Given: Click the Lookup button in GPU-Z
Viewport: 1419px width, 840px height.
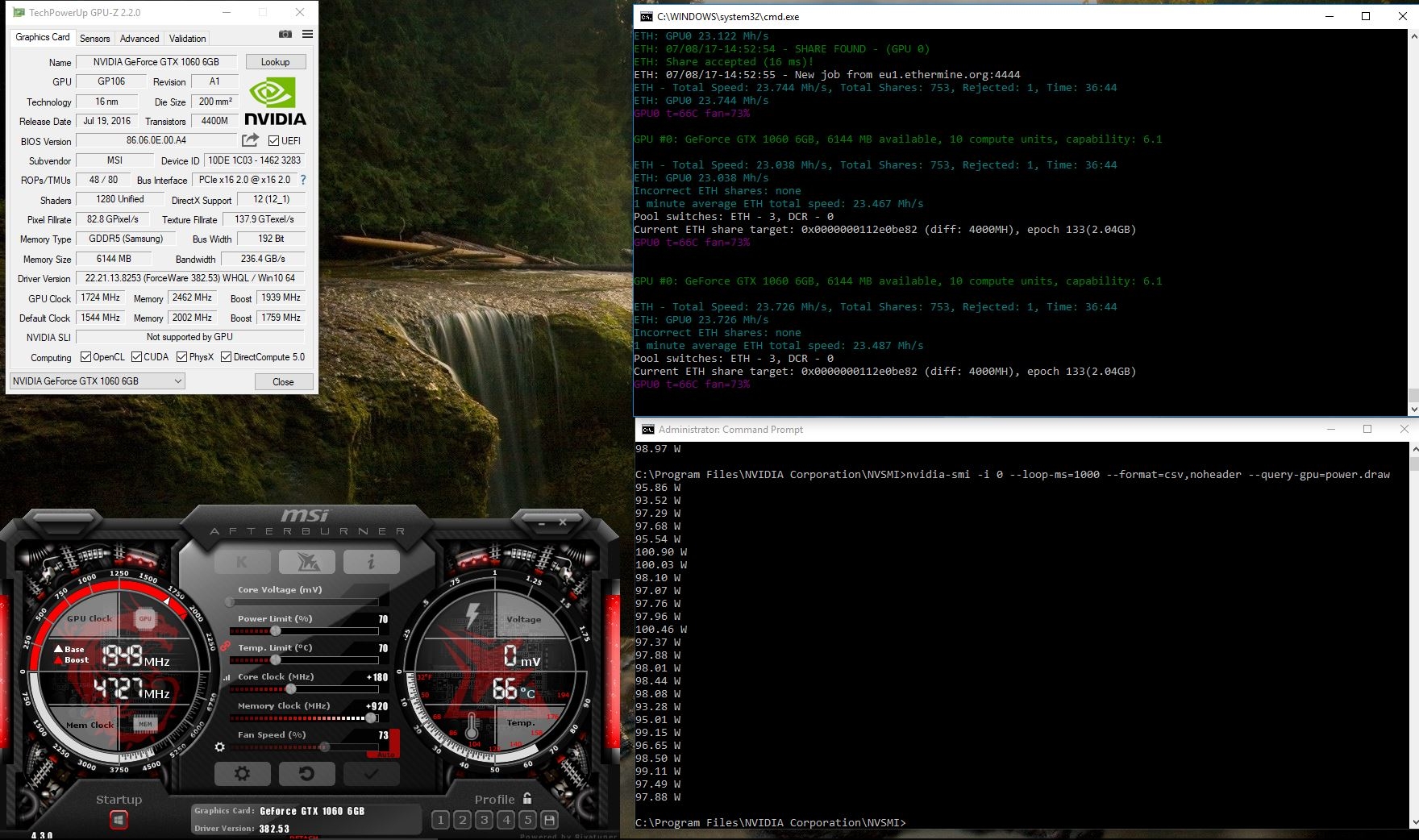Looking at the screenshot, I should point(275,61).
